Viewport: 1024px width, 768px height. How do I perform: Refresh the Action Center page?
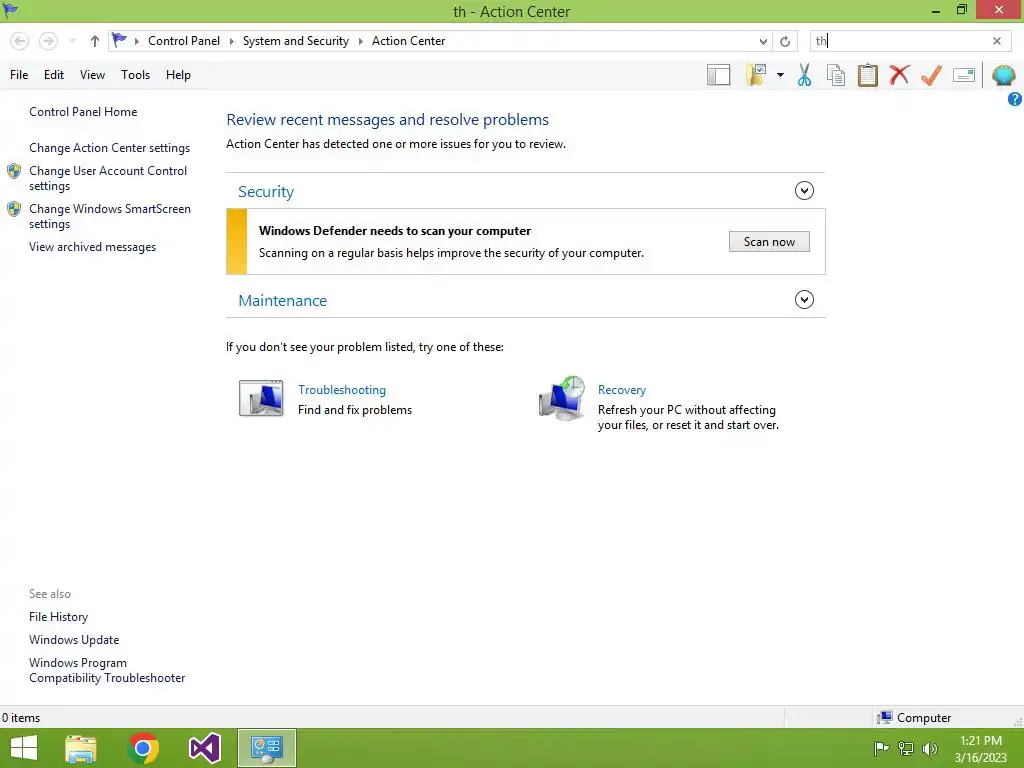(x=785, y=41)
